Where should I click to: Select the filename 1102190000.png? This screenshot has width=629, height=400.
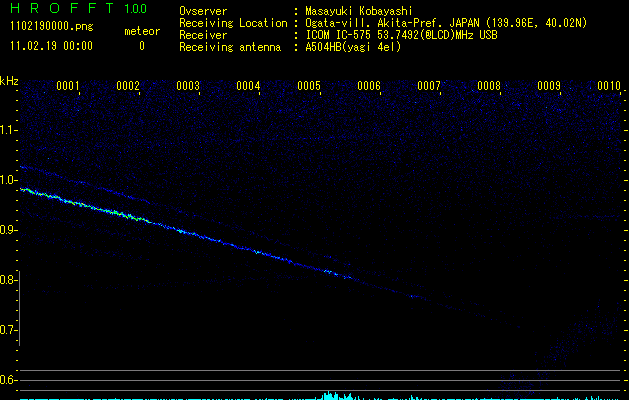pyautogui.click(x=51, y=27)
